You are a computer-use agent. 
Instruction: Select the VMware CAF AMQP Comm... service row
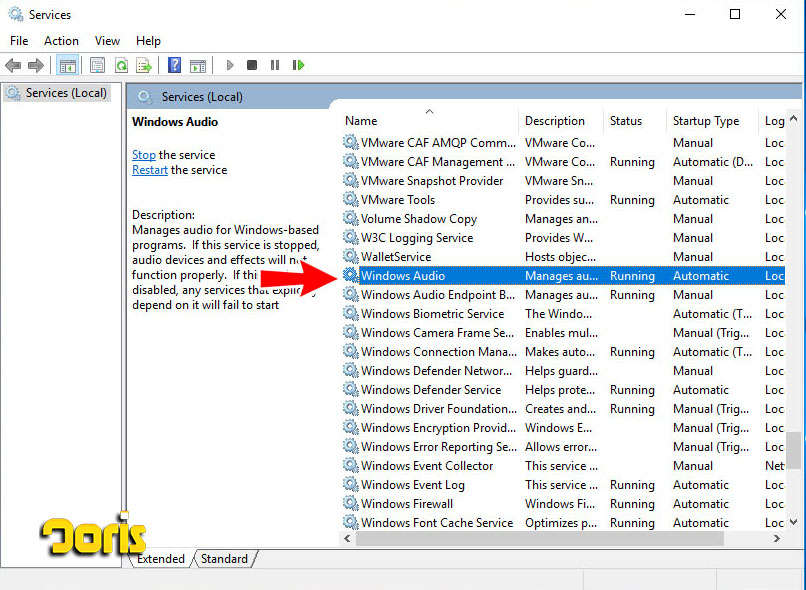563,142
